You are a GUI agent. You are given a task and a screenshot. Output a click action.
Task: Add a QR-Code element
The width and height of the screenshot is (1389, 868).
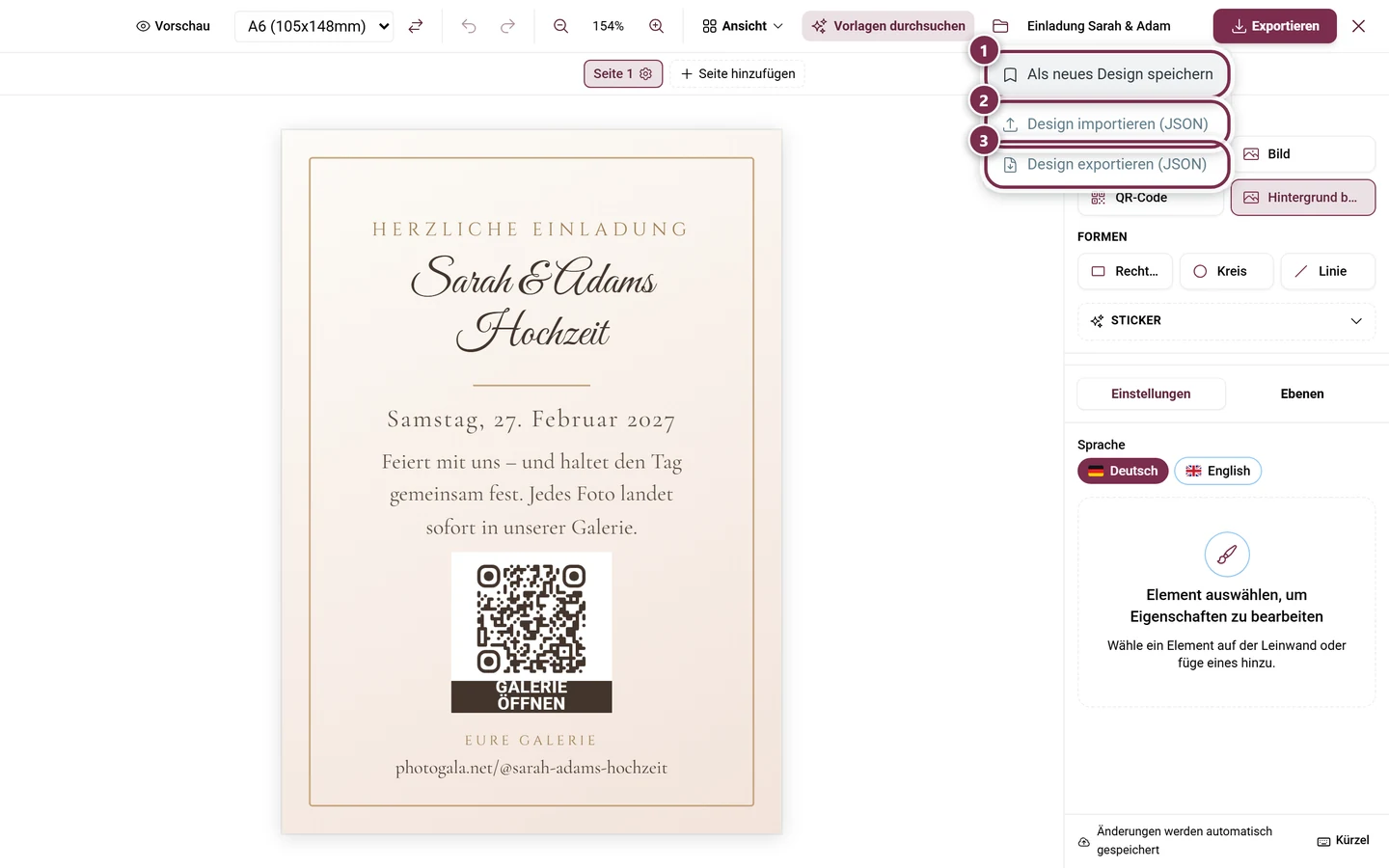tap(1150, 198)
